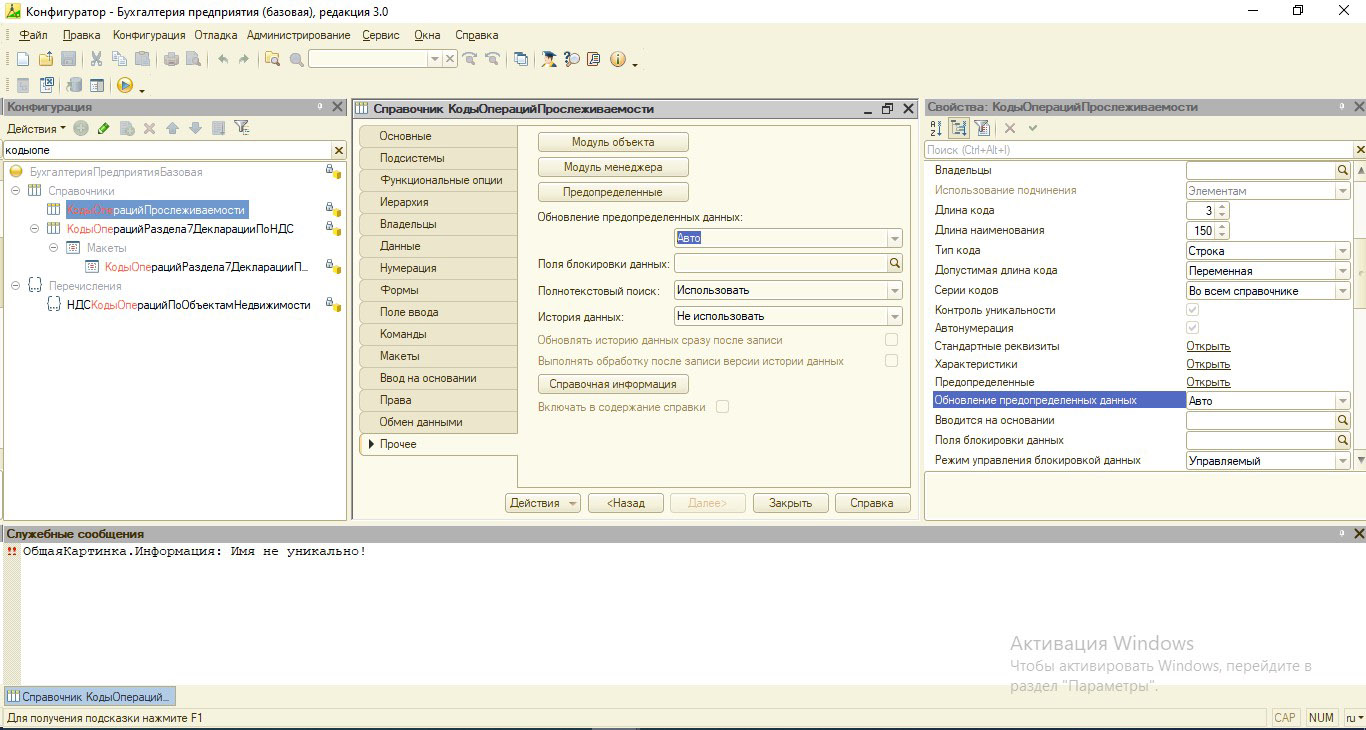Click magnifier button in Владельцы property row
The width and height of the screenshot is (1366, 730).
[x=1343, y=171]
